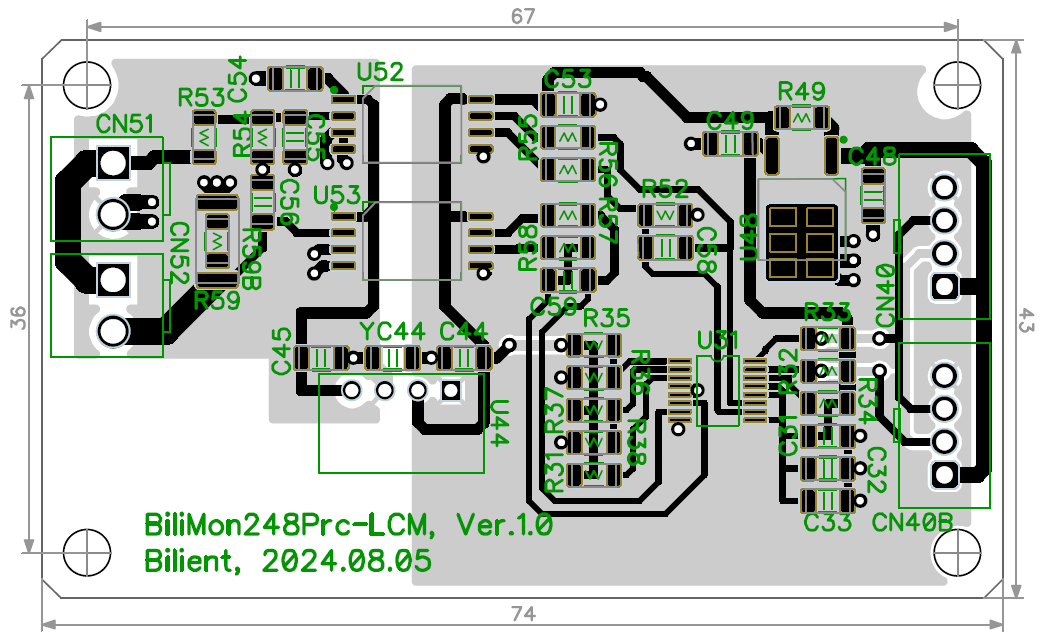This screenshot has width=1044, height=633.
Task: Click the R33 resistor label
Action: point(827,312)
